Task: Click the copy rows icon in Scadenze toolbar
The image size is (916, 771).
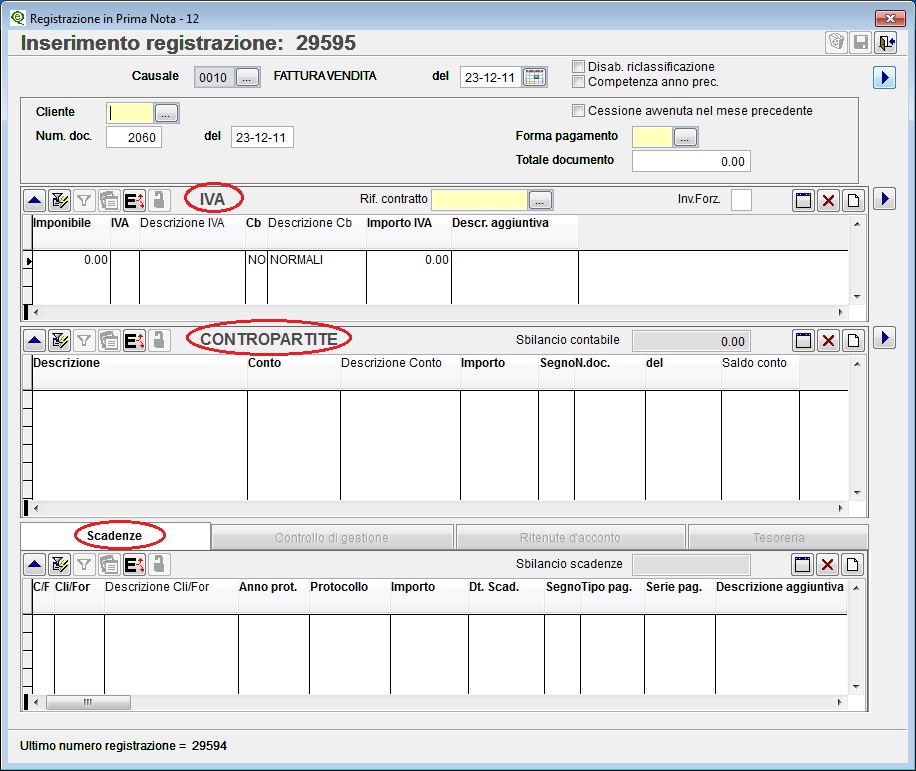Action: pyautogui.click(x=109, y=564)
